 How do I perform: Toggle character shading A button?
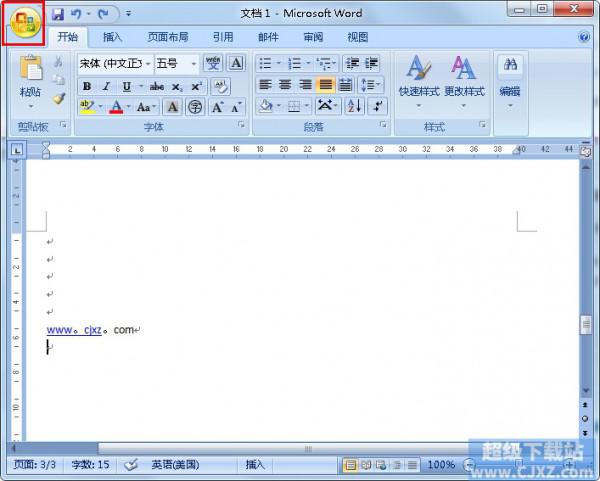pyautogui.click(x=172, y=107)
